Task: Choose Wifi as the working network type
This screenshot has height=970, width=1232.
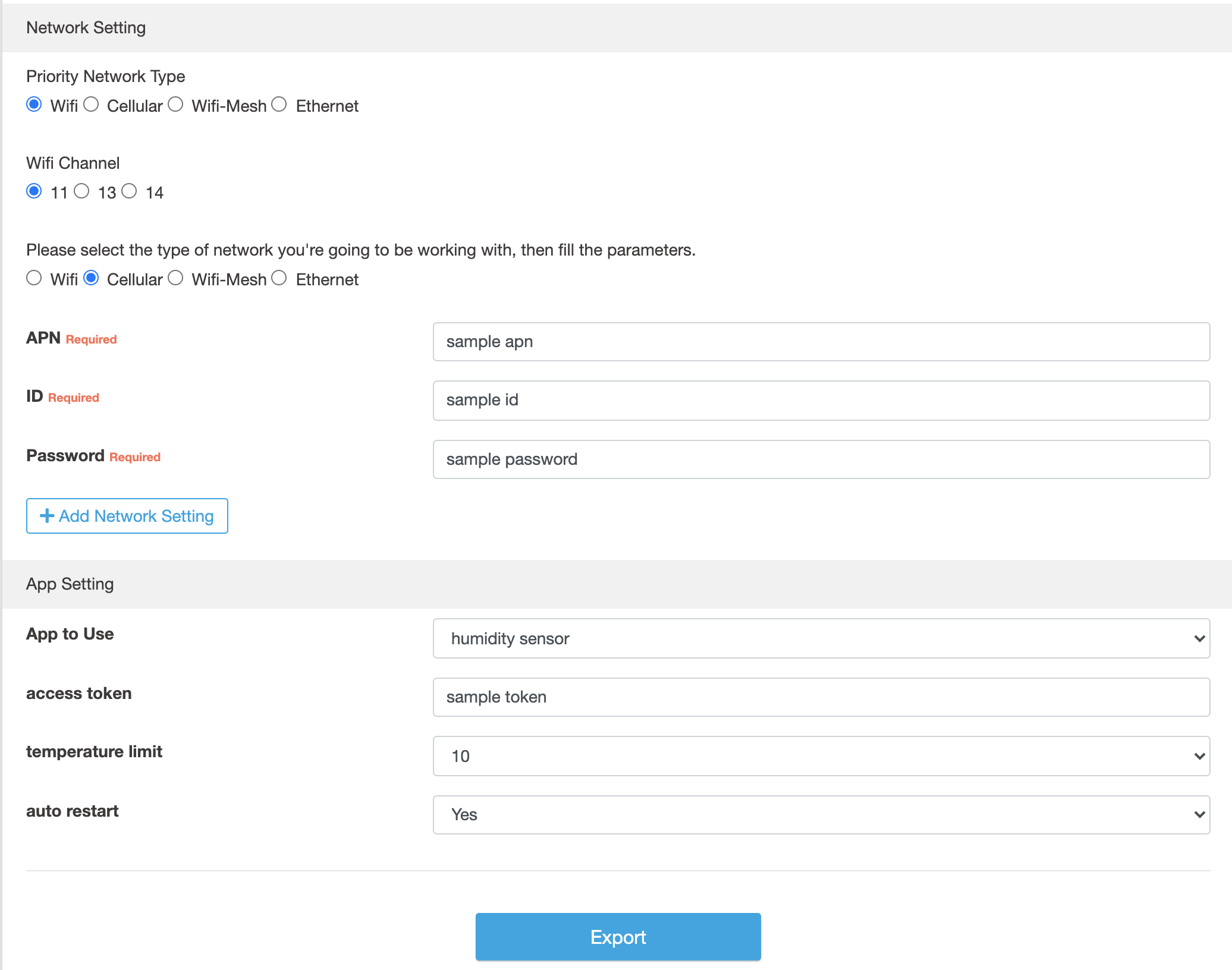Action: [34, 278]
